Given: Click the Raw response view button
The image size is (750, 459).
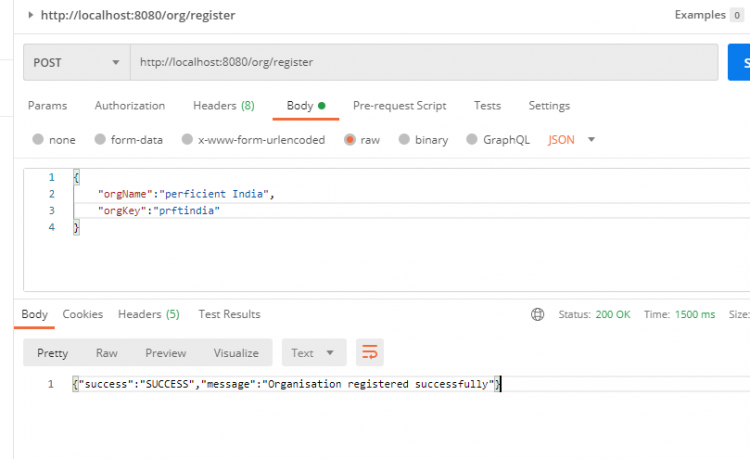Looking at the screenshot, I should coord(106,353).
